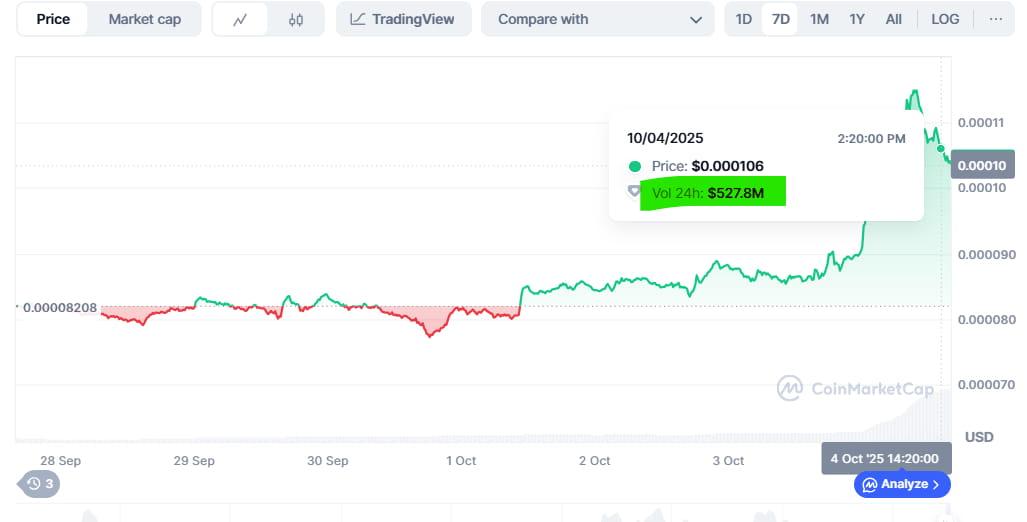Click the 4 Oct '25 14:20:00 time marker
The height and width of the screenshot is (522, 1027).
click(x=886, y=458)
